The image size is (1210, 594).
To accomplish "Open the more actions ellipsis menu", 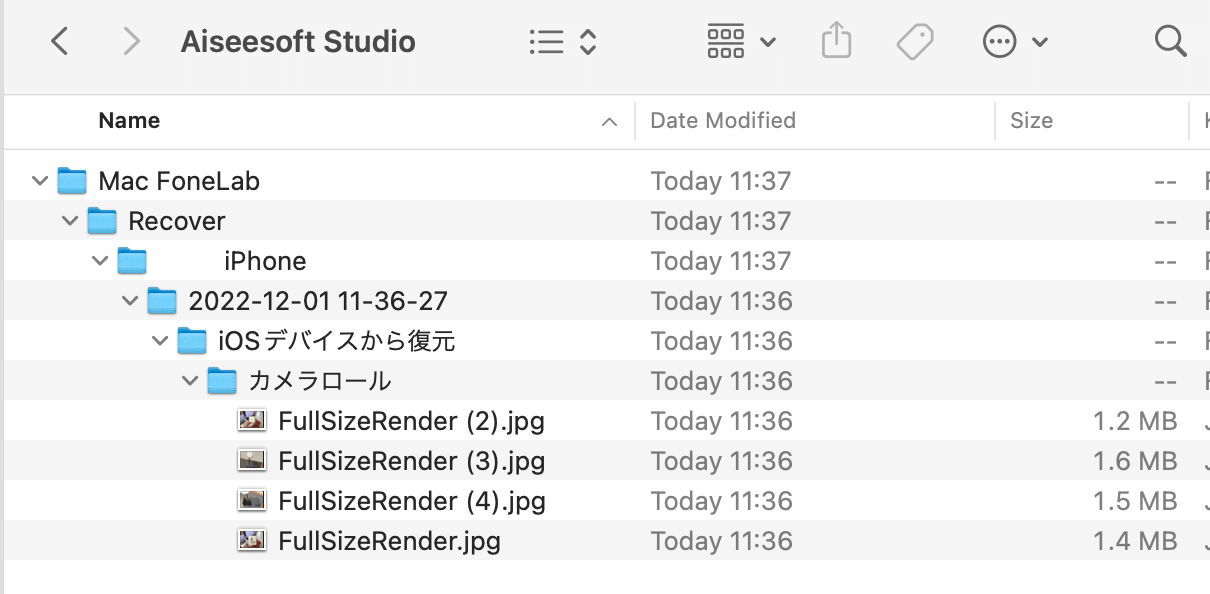I will pos(1014,41).
